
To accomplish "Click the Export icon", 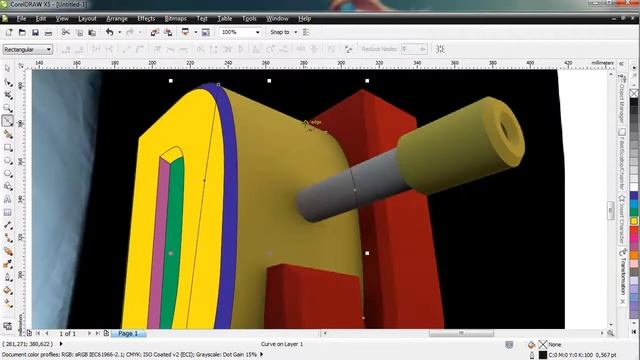I will pos(168,32).
